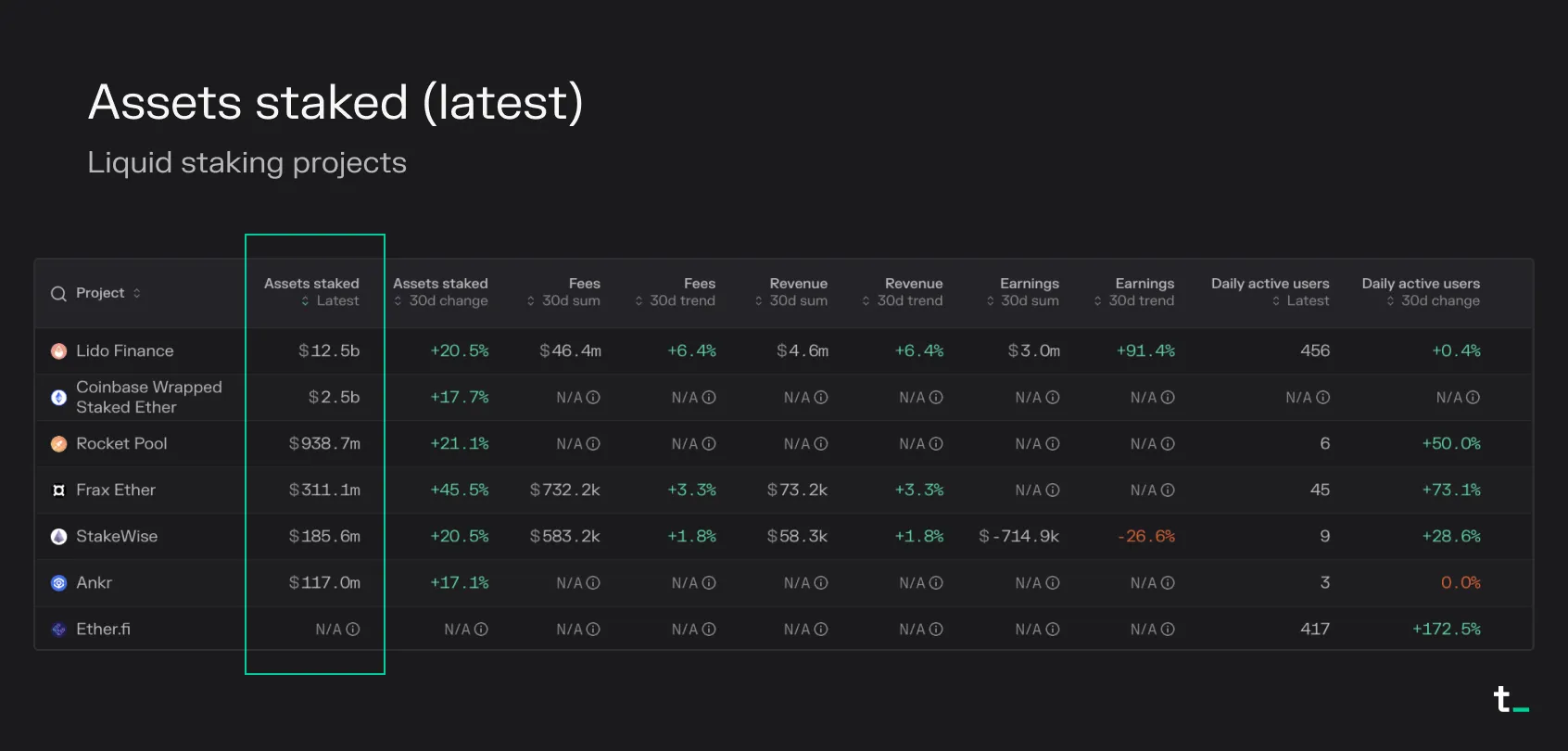Click info icon in Frax Ether Earnings 30d sum
The width and height of the screenshot is (1568, 751).
(x=1053, y=490)
